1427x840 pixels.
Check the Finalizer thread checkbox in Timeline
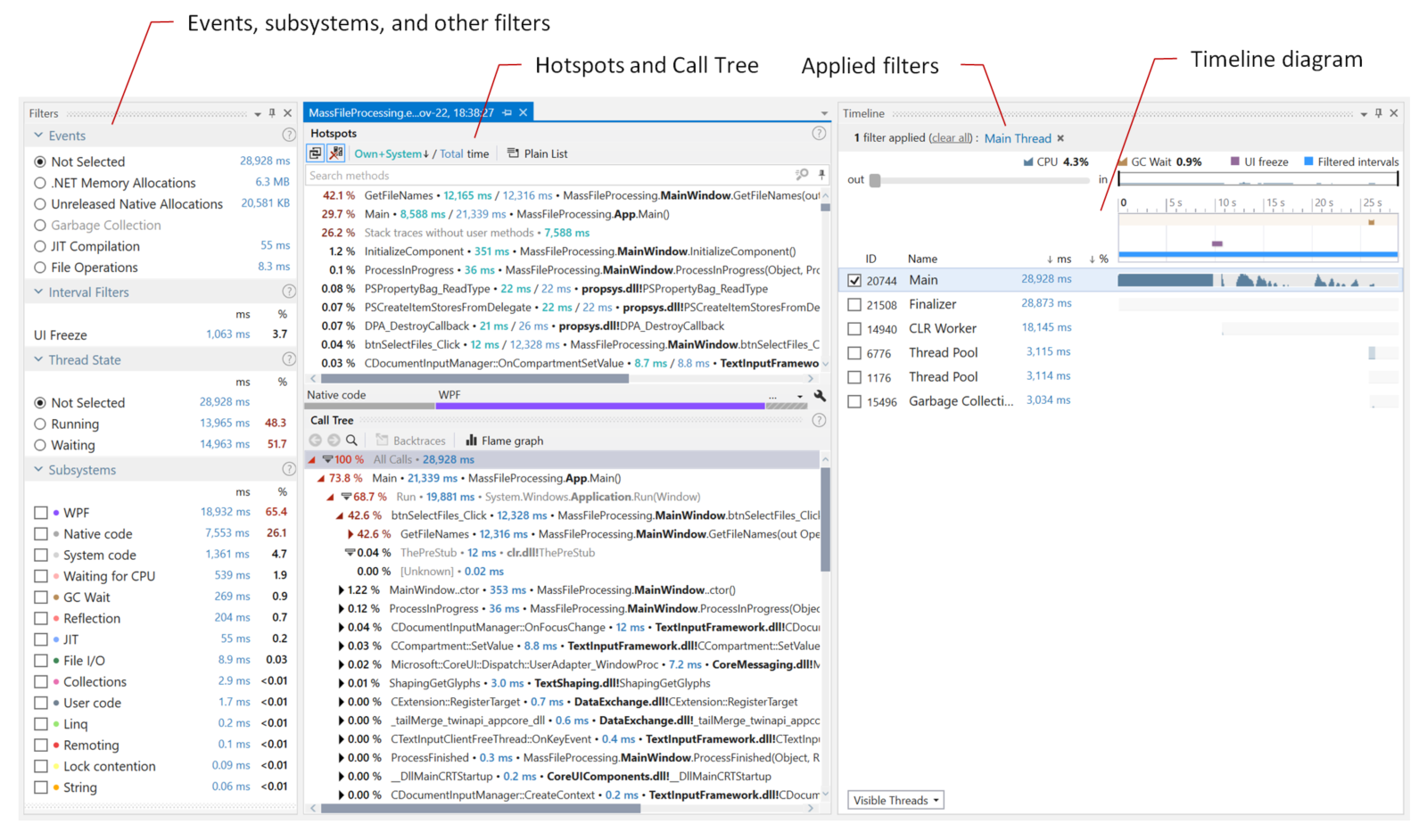pos(854,303)
